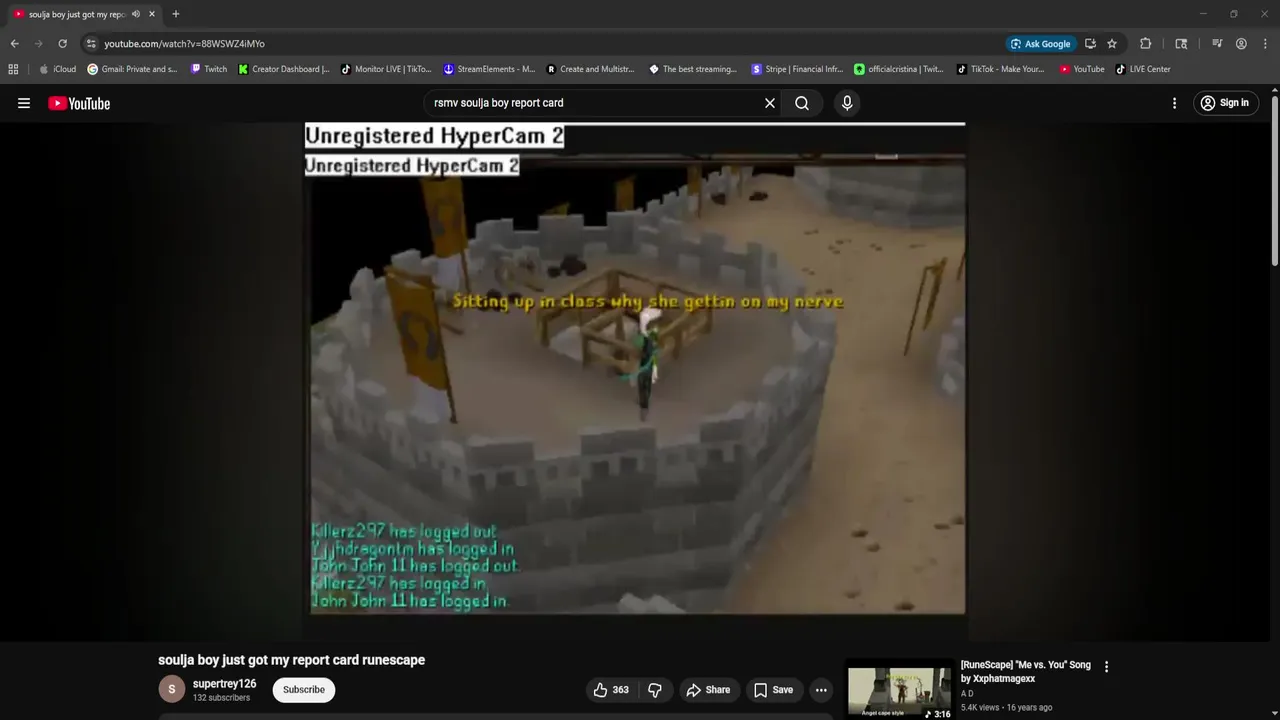Viewport: 1280px width, 720px height.
Task: Click the page vertical scrollbar
Action: (1275, 180)
